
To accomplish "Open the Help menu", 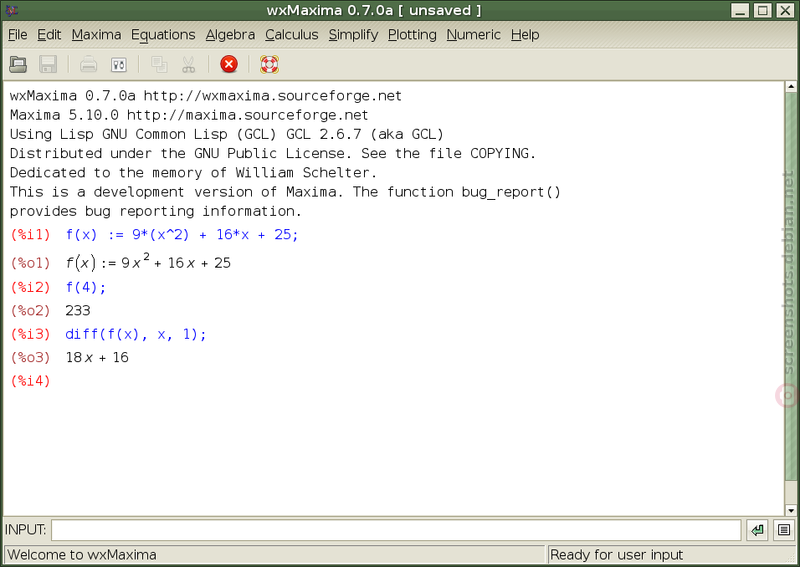I will coord(525,35).
